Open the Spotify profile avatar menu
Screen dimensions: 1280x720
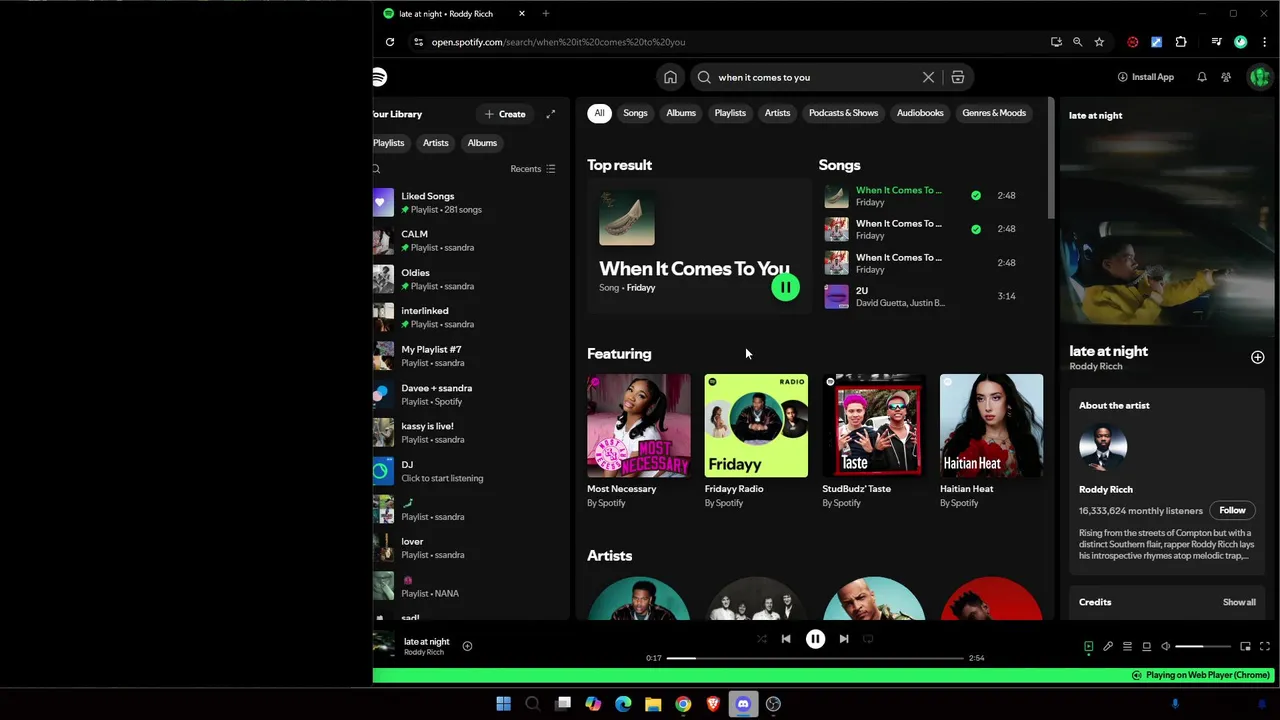[1259, 77]
